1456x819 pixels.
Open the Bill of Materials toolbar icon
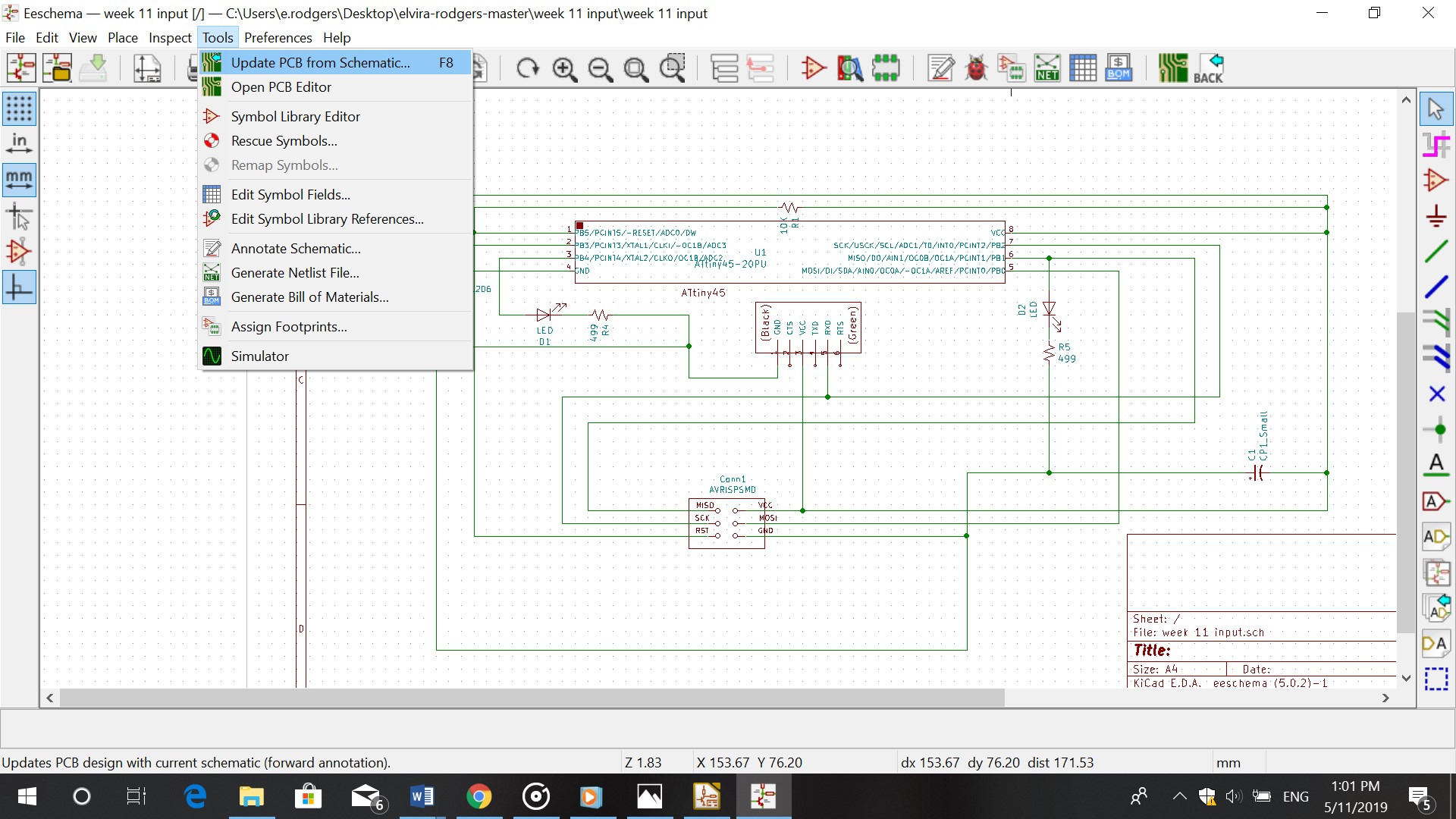click(x=1119, y=68)
